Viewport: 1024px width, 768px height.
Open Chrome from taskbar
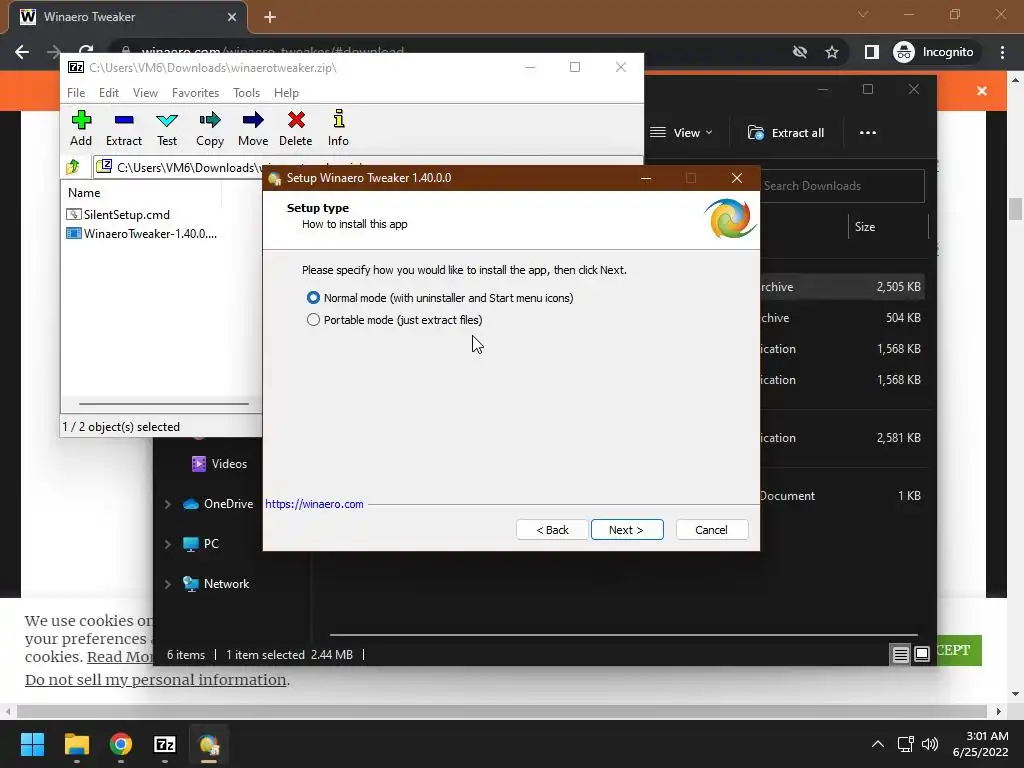tap(121, 744)
